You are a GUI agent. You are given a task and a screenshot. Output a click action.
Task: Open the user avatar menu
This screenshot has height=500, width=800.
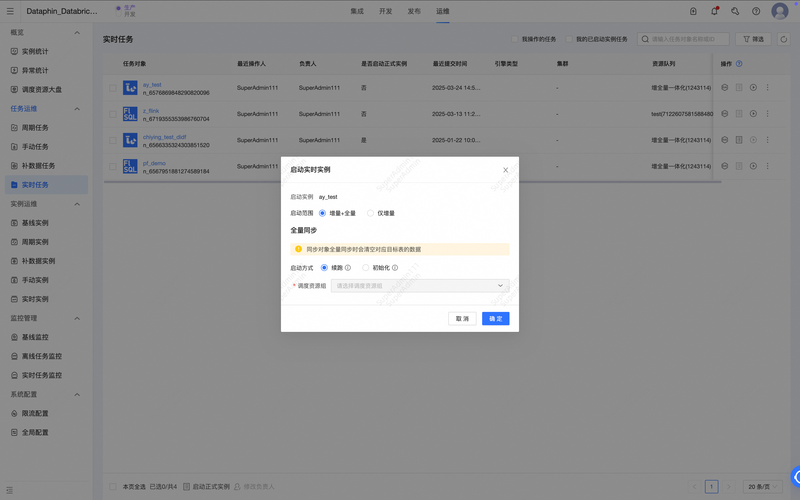pos(780,11)
